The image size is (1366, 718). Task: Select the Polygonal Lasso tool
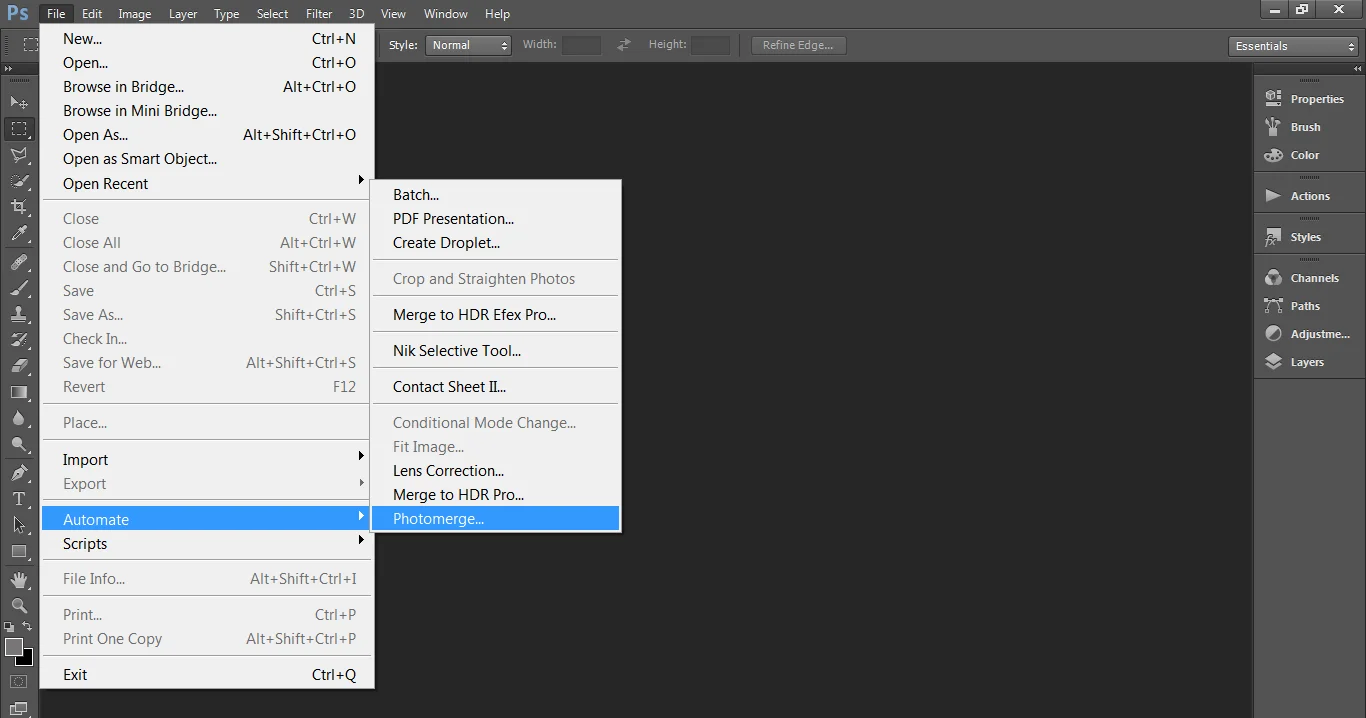pos(19,155)
